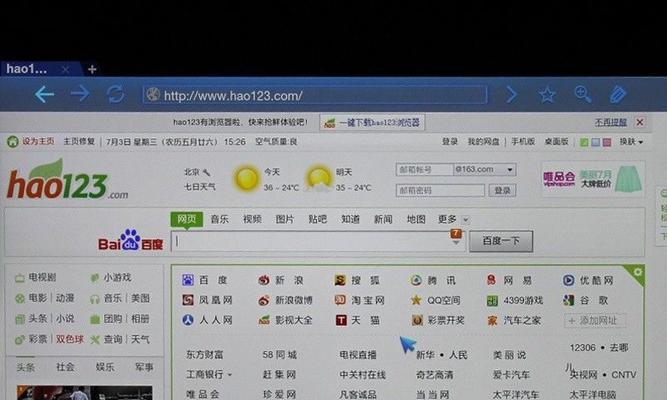Open a new tab with the plus button
Image resolution: width=667 pixels, height=400 pixels.
pos(92,69)
